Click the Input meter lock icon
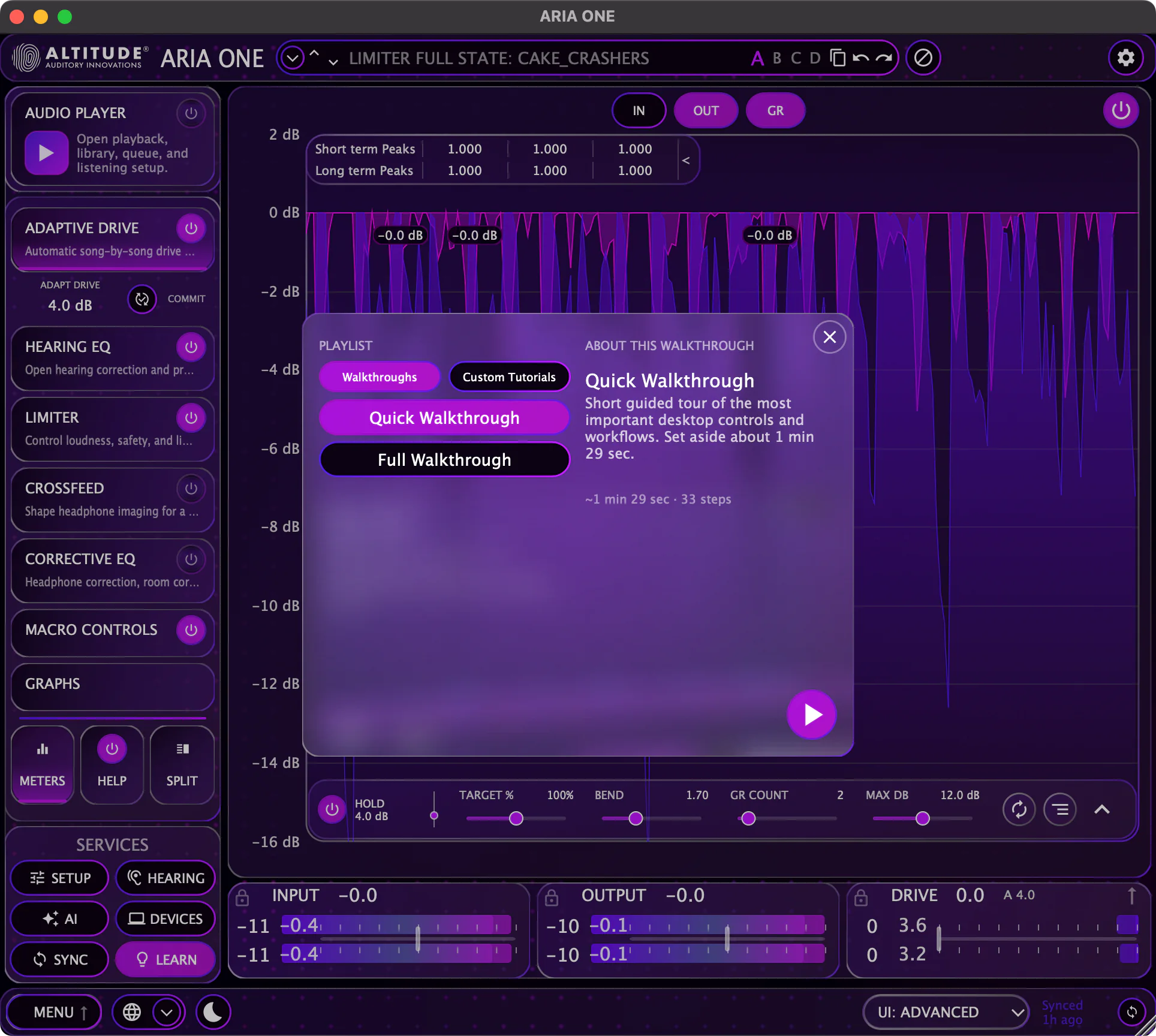Image resolution: width=1156 pixels, height=1036 pixels. click(242, 897)
